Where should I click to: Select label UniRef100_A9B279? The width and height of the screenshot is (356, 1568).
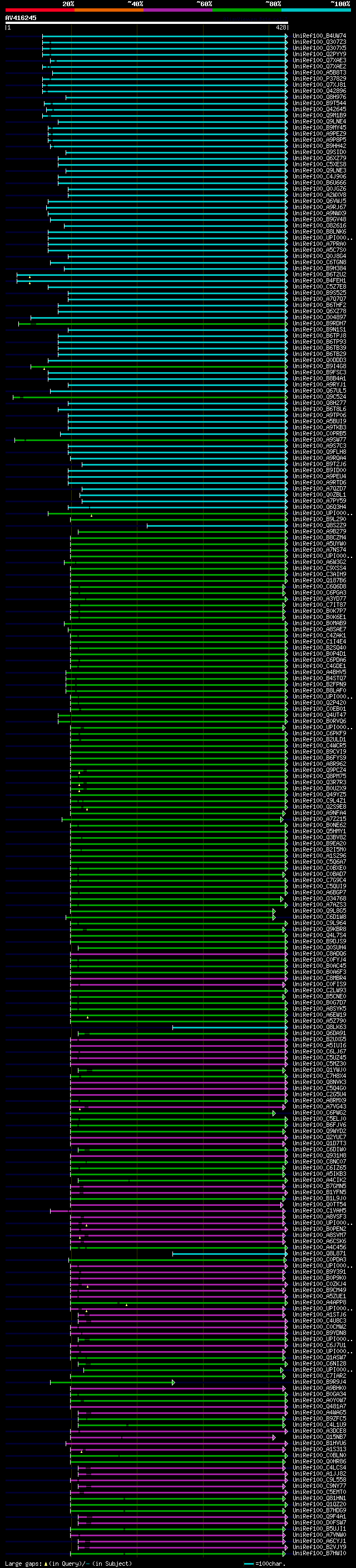tap(319, 531)
